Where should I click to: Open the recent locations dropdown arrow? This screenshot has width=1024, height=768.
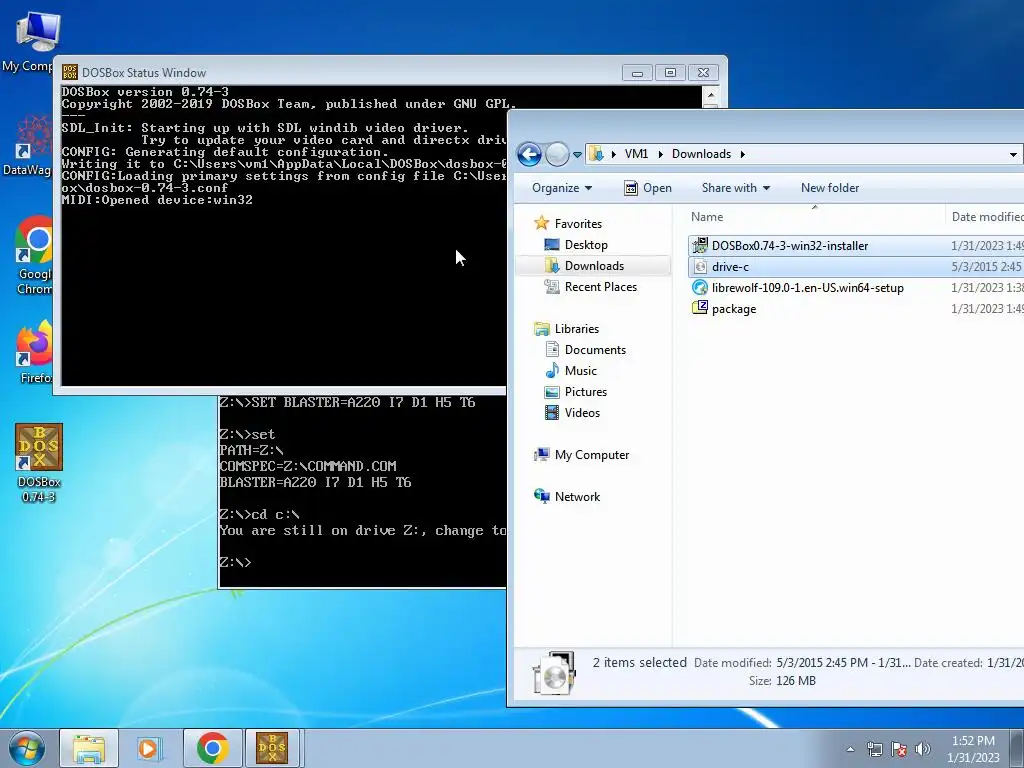[577, 155]
